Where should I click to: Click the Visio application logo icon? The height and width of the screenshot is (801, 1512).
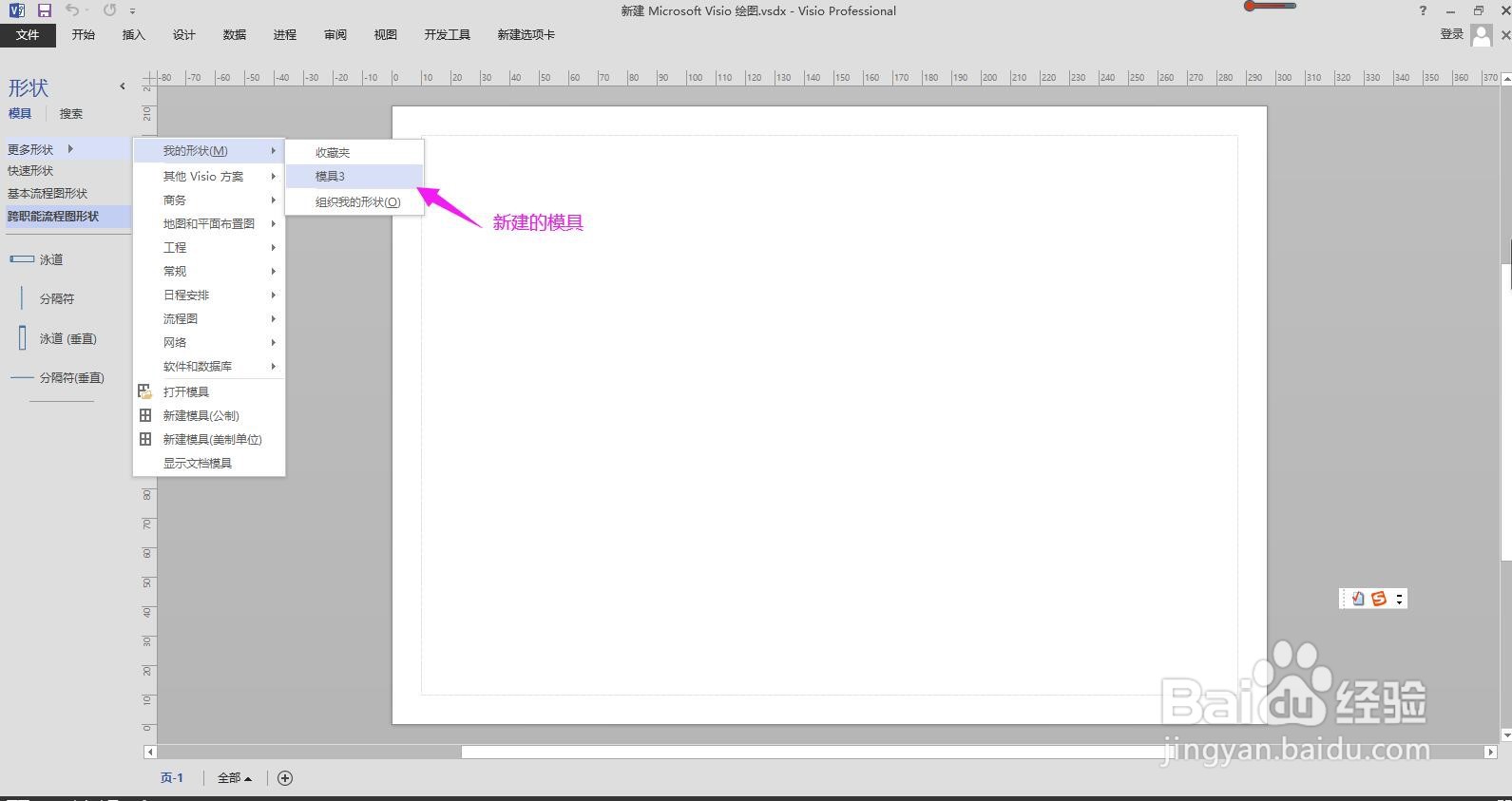pyautogui.click(x=16, y=10)
